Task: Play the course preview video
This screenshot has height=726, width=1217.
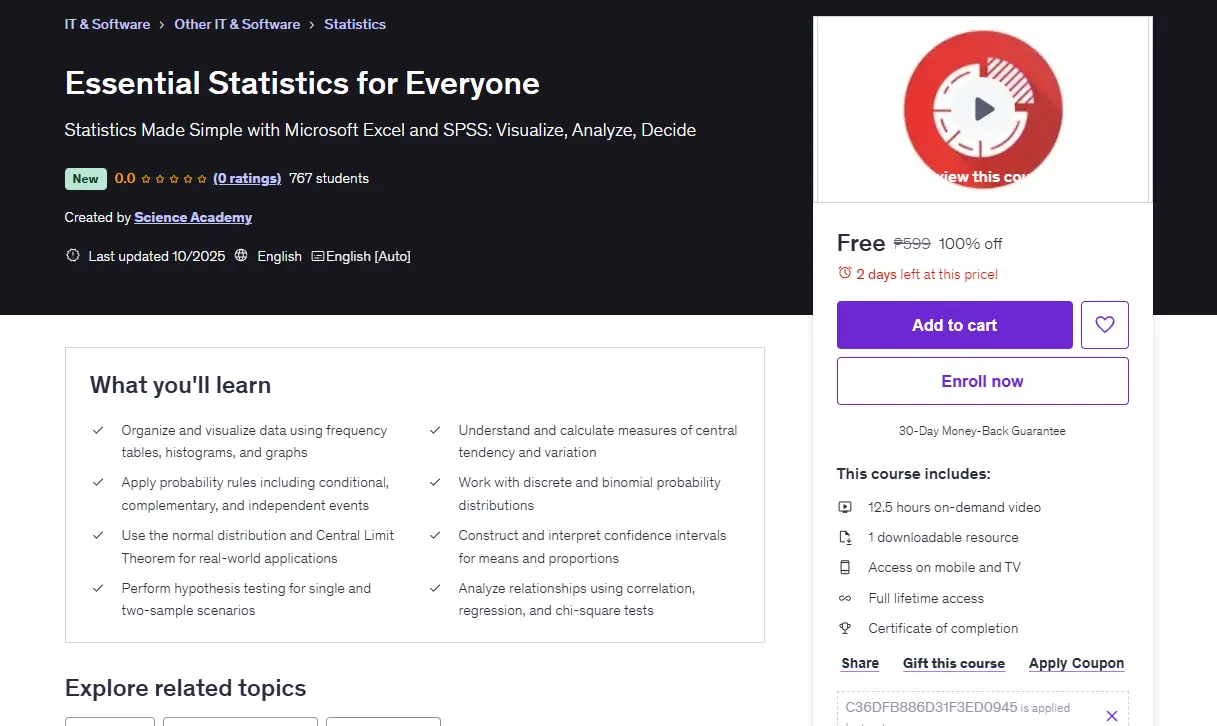Action: (x=984, y=109)
